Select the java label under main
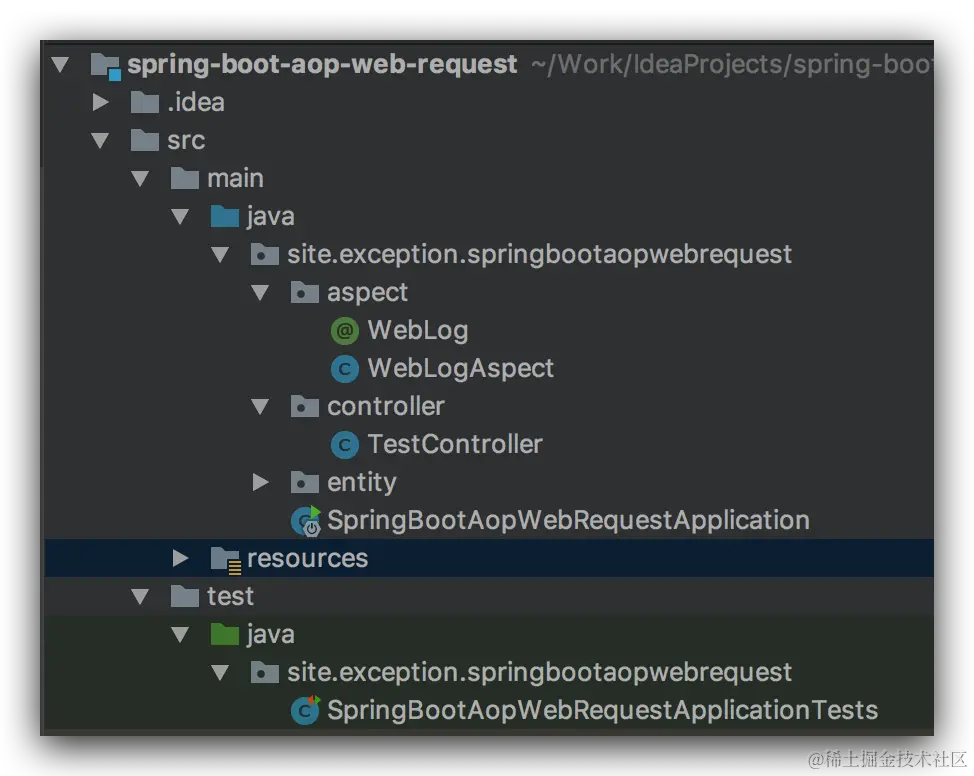The image size is (974, 776). pyautogui.click(x=270, y=217)
